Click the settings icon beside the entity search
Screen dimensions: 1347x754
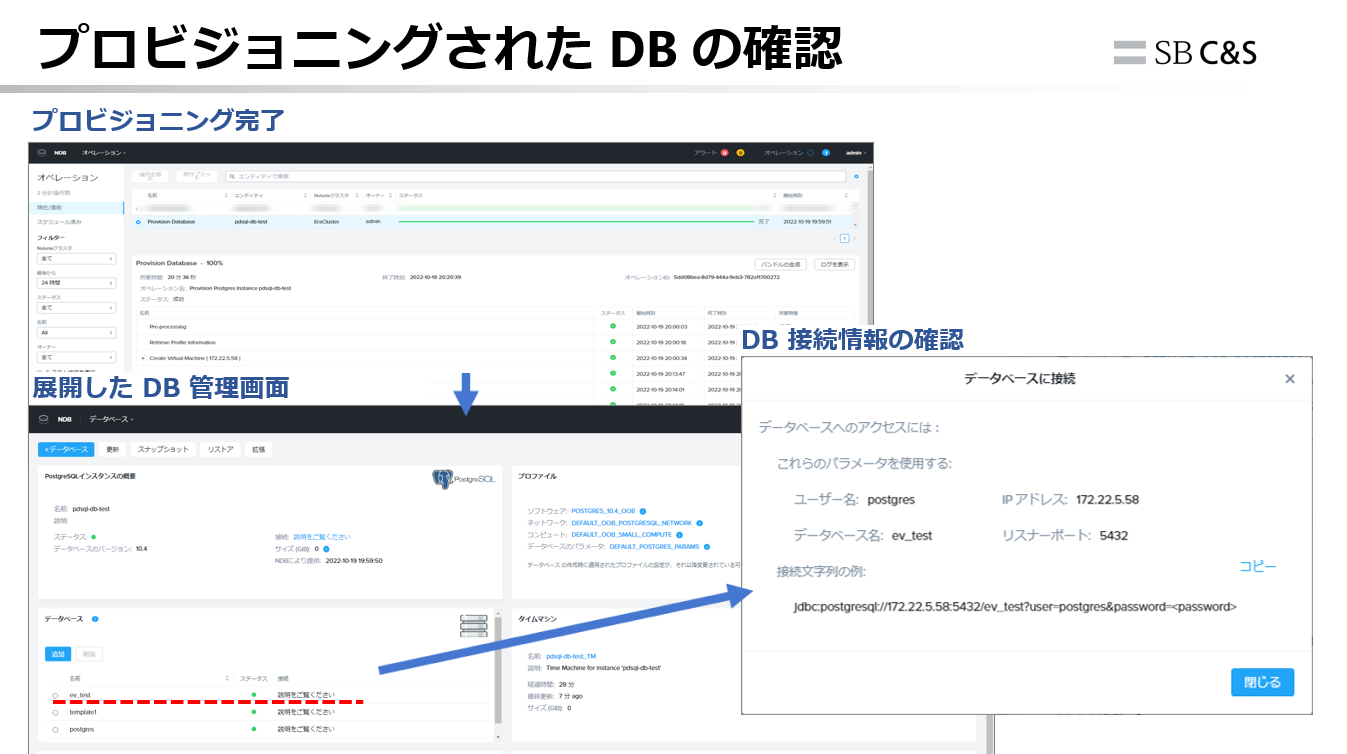click(857, 176)
